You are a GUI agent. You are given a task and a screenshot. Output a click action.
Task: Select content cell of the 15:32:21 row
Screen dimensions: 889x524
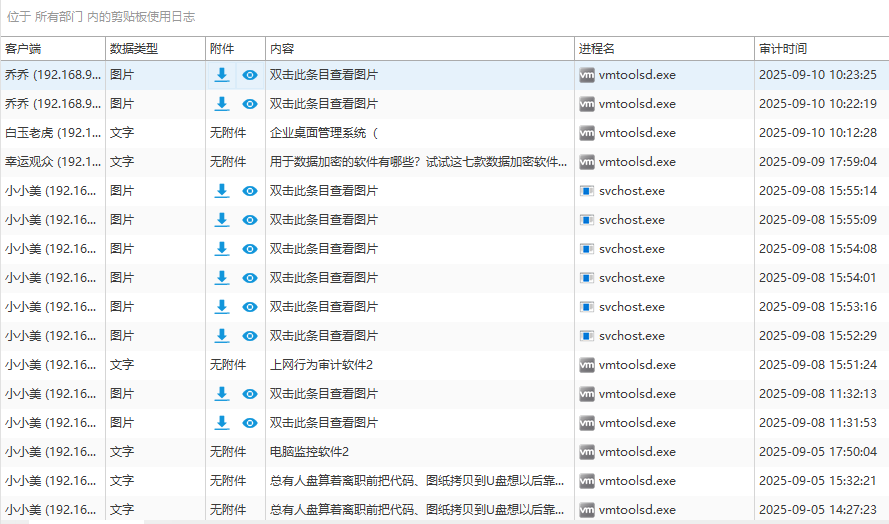[x=420, y=481]
